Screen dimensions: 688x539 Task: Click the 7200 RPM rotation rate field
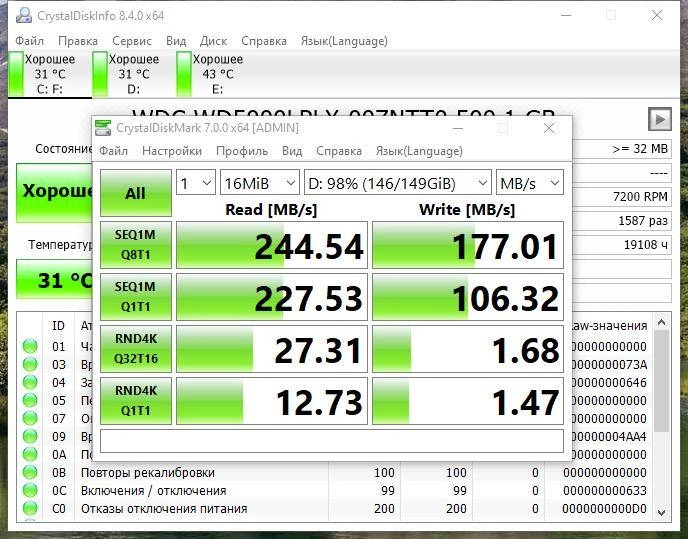tap(622, 197)
